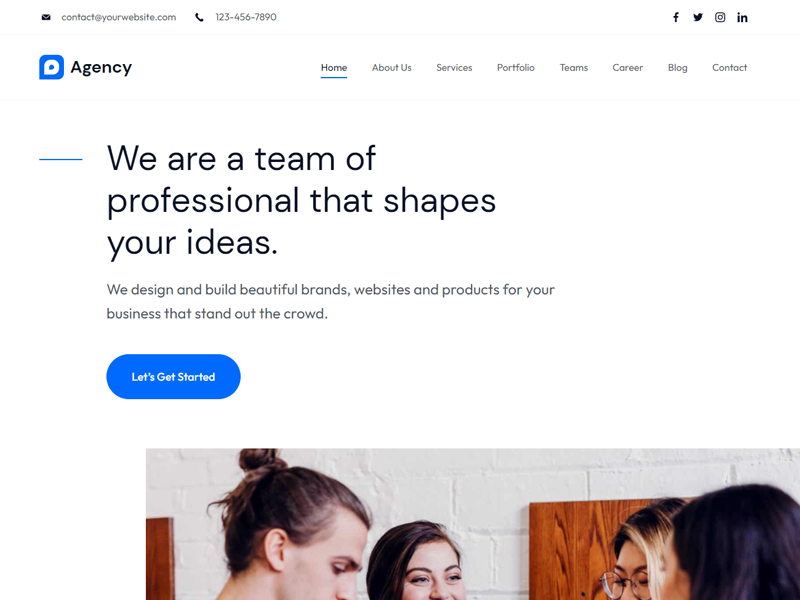800x600 pixels.
Task: Open the Career menu link
Action: 628,67
